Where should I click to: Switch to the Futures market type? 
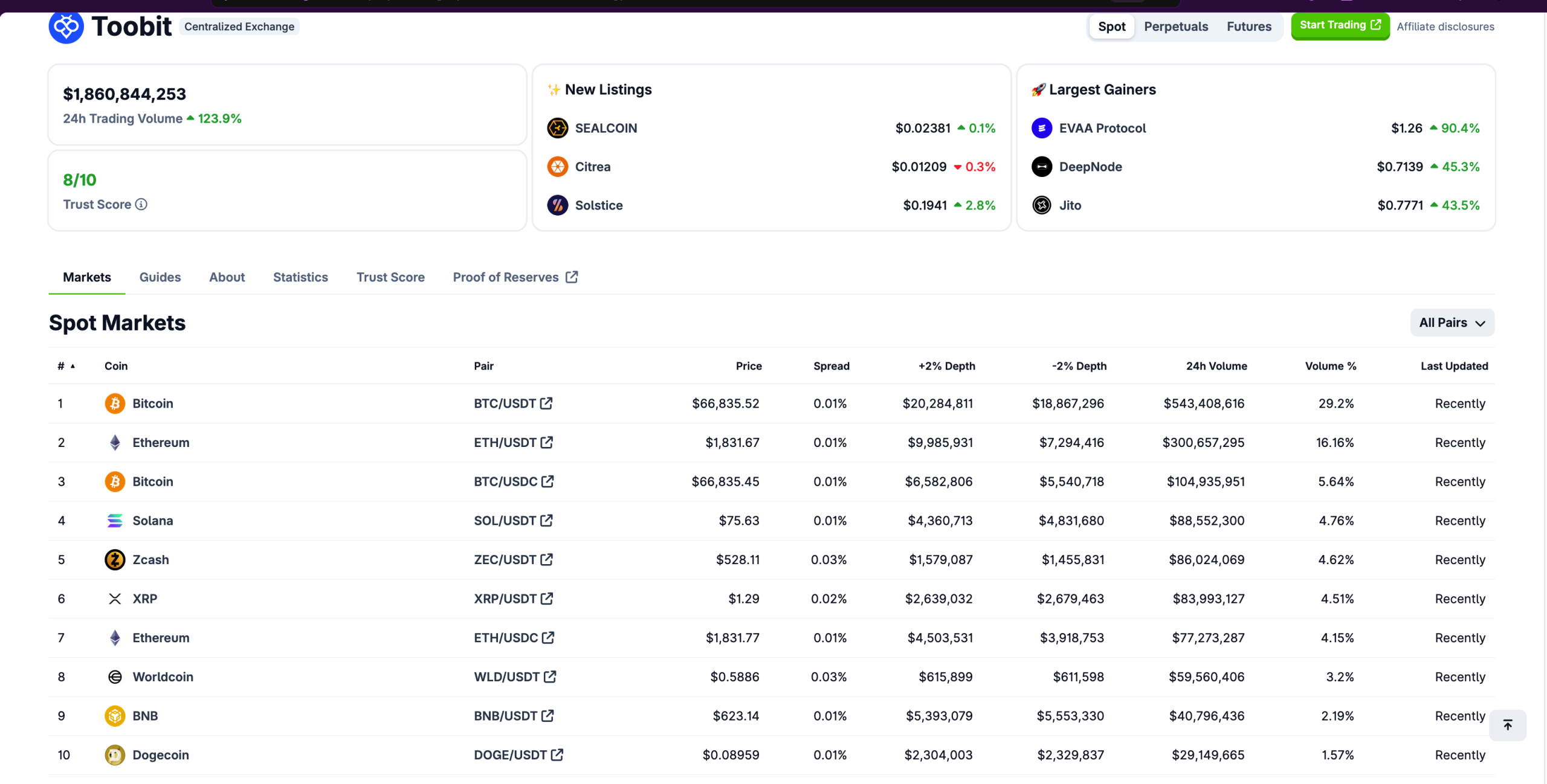pyautogui.click(x=1249, y=27)
